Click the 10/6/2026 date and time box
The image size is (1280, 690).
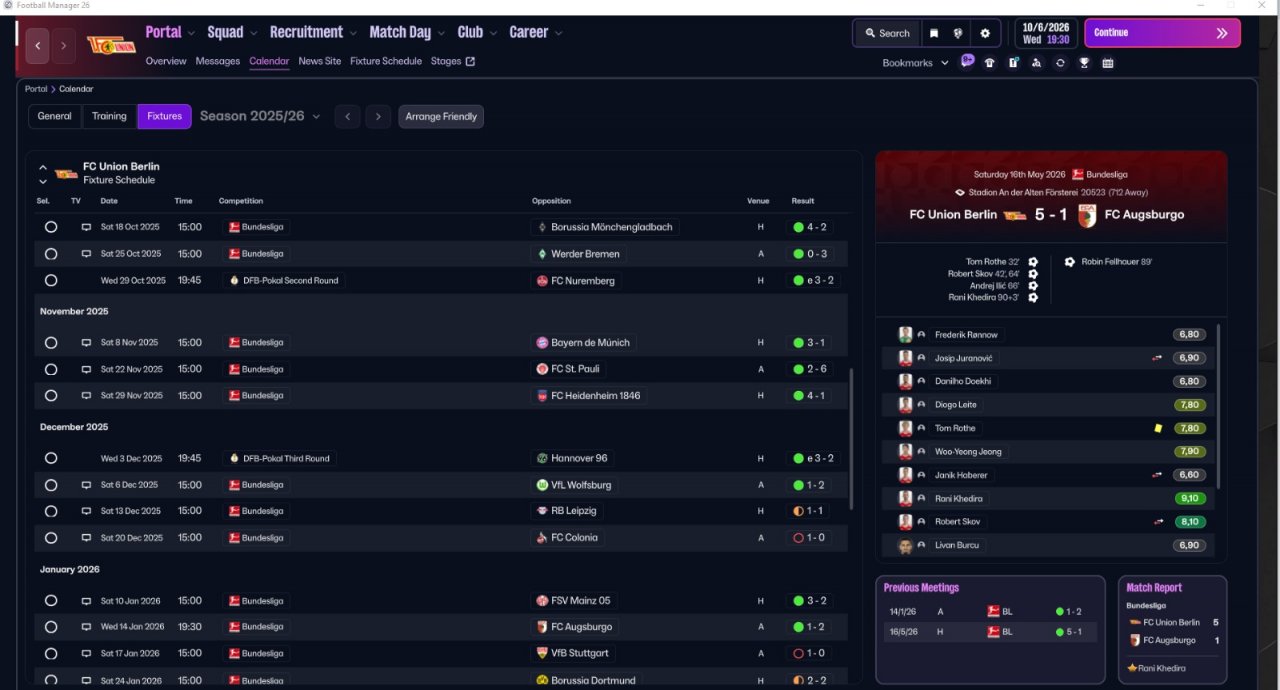coord(1046,33)
